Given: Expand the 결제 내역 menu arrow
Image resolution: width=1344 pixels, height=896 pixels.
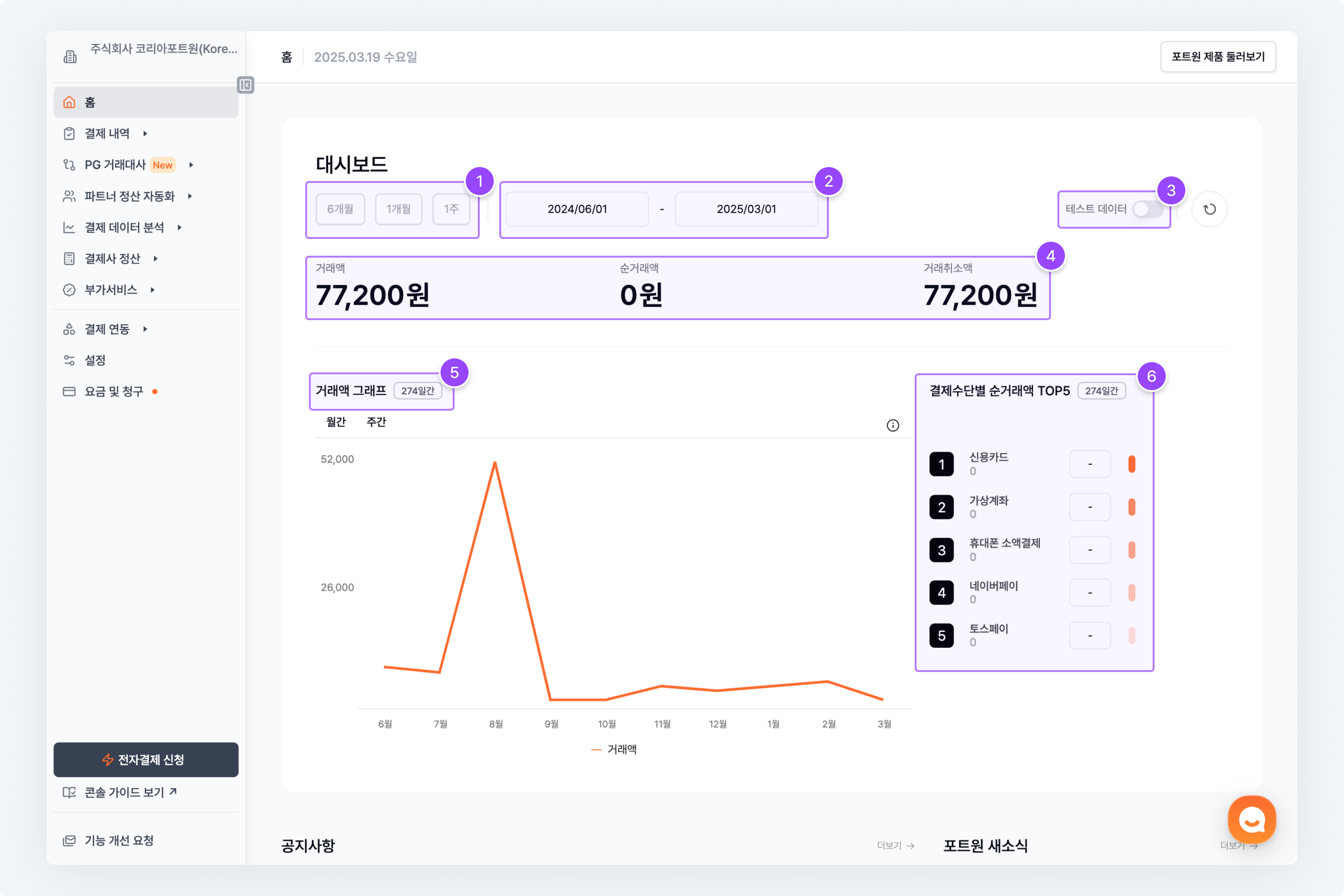Looking at the screenshot, I should 145,134.
